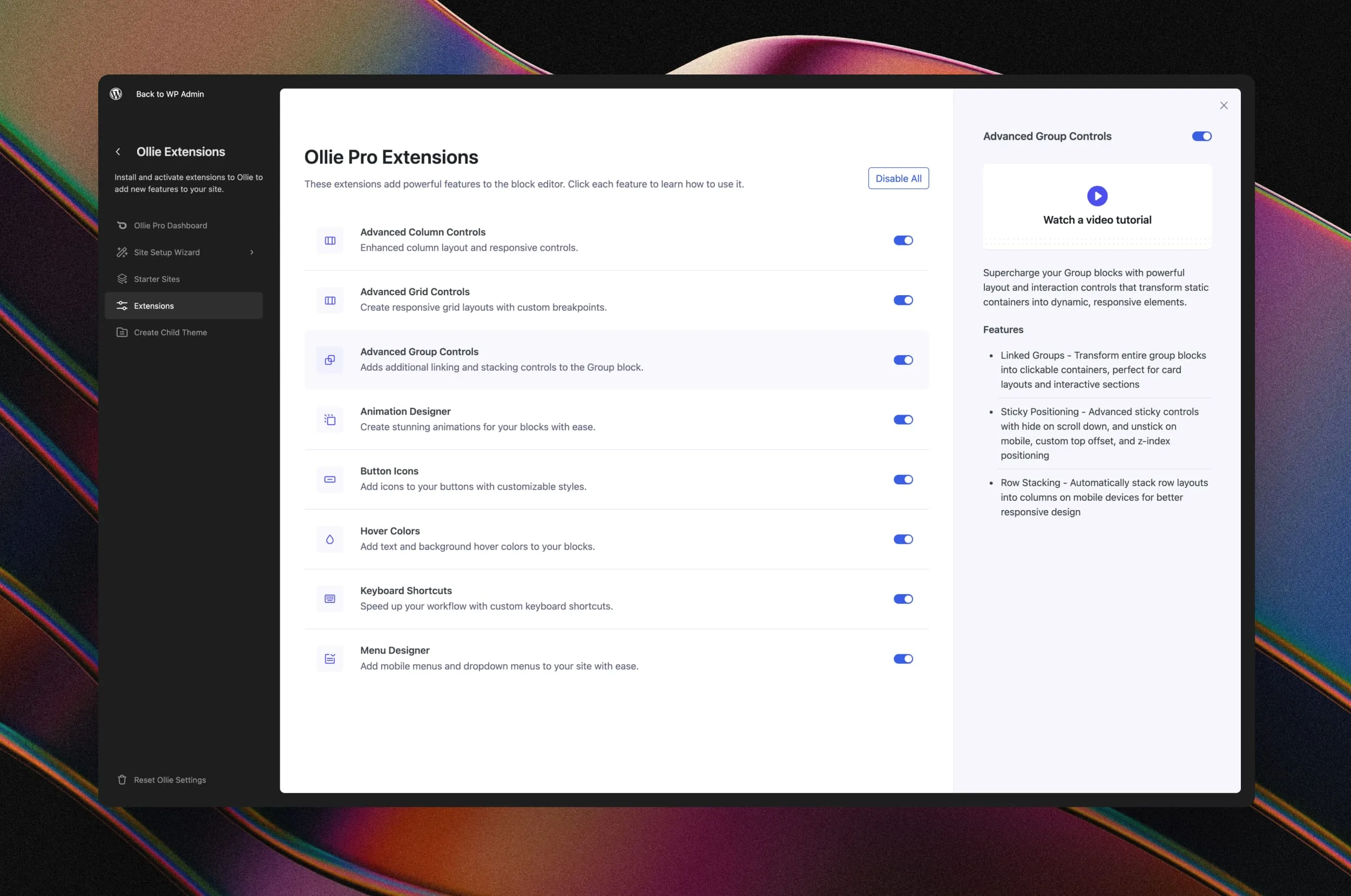
Task: Expand the Site Setup Wizard chevron
Action: tap(252, 252)
